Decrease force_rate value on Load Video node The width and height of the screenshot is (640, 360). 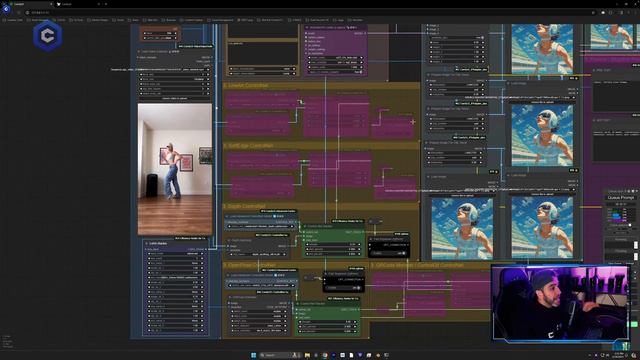[141, 74]
